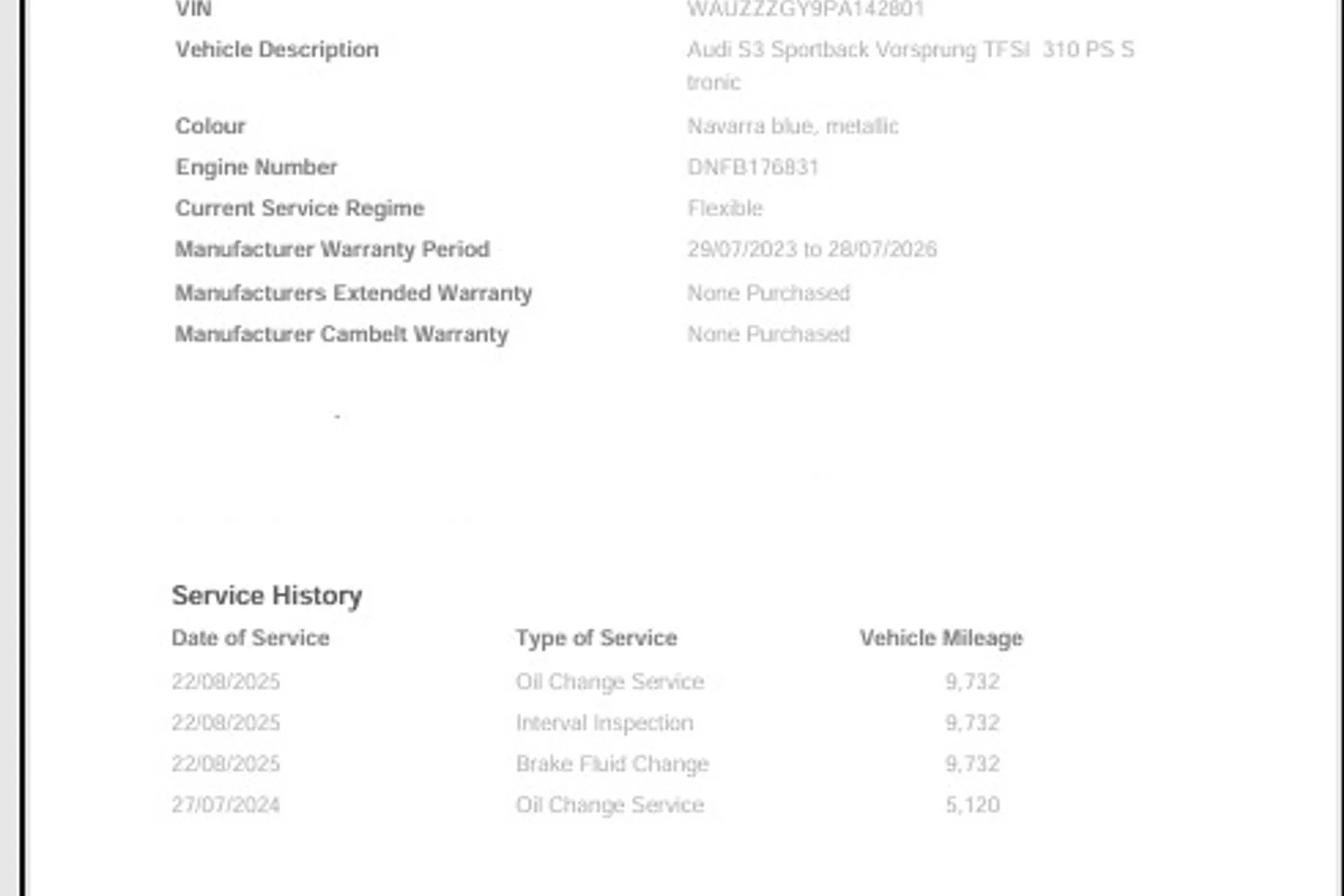Select the "Navarra blue, metallic" colour value

tap(793, 126)
